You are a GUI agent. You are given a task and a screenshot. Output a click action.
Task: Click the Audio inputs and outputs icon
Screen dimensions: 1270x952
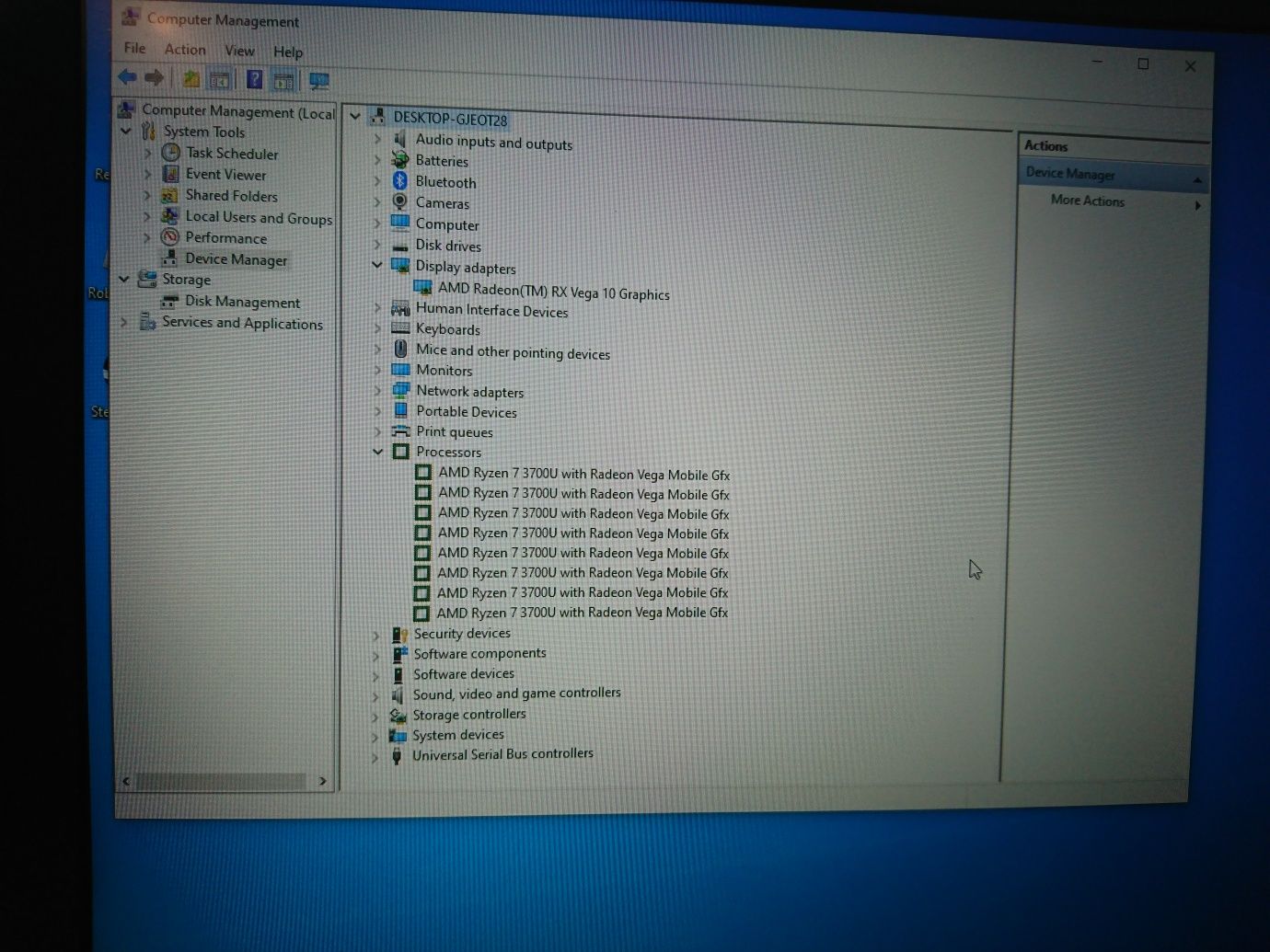(399, 139)
